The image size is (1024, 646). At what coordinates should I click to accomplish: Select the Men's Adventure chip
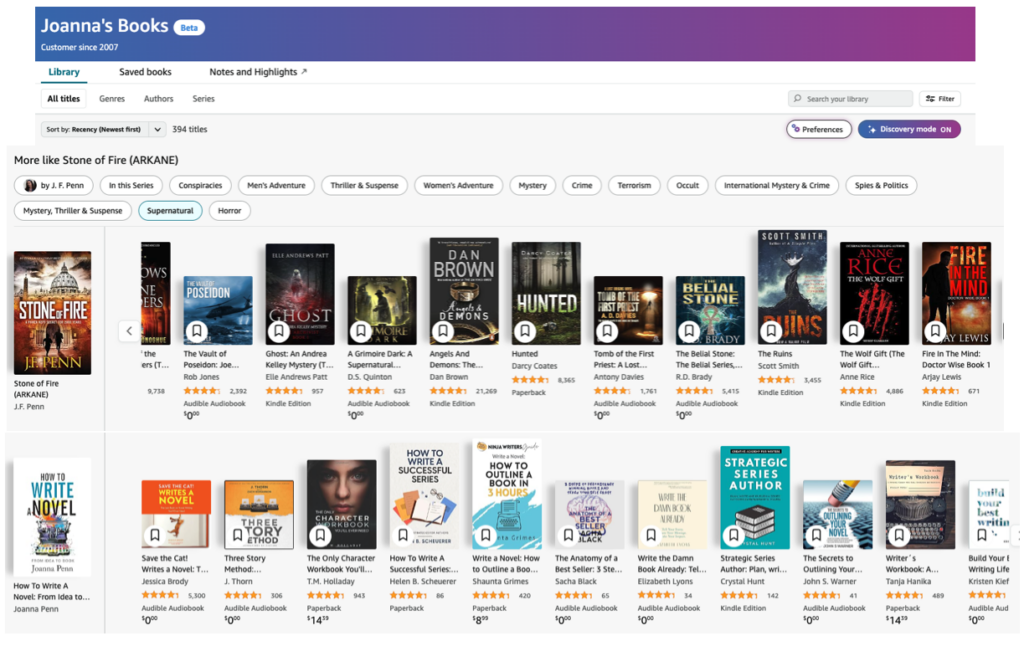click(x=276, y=186)
